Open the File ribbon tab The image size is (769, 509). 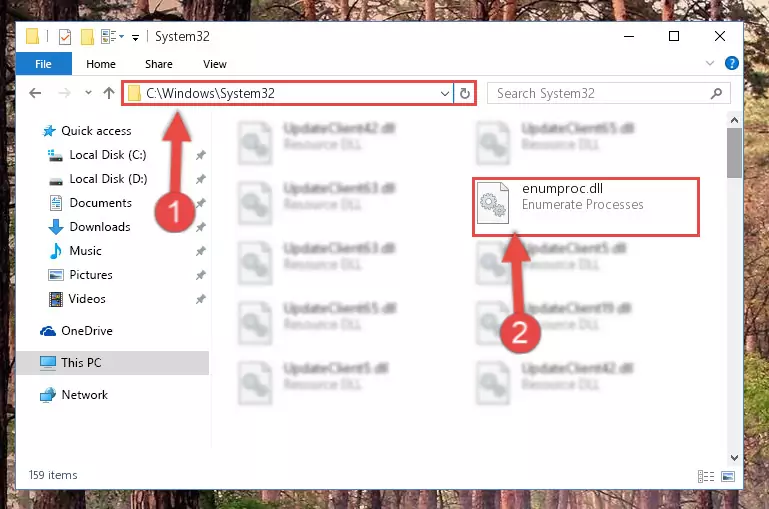[43, 64]
